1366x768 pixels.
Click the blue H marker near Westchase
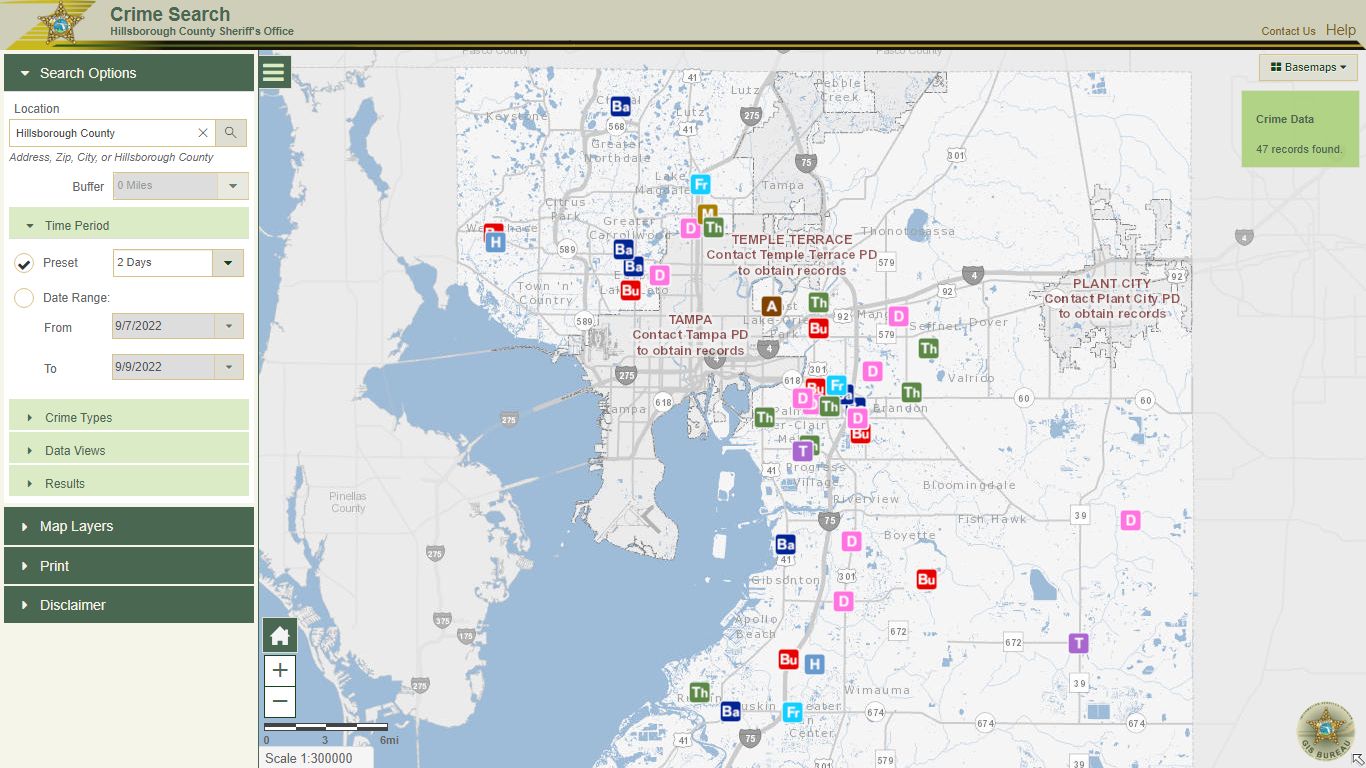[495, 241]
